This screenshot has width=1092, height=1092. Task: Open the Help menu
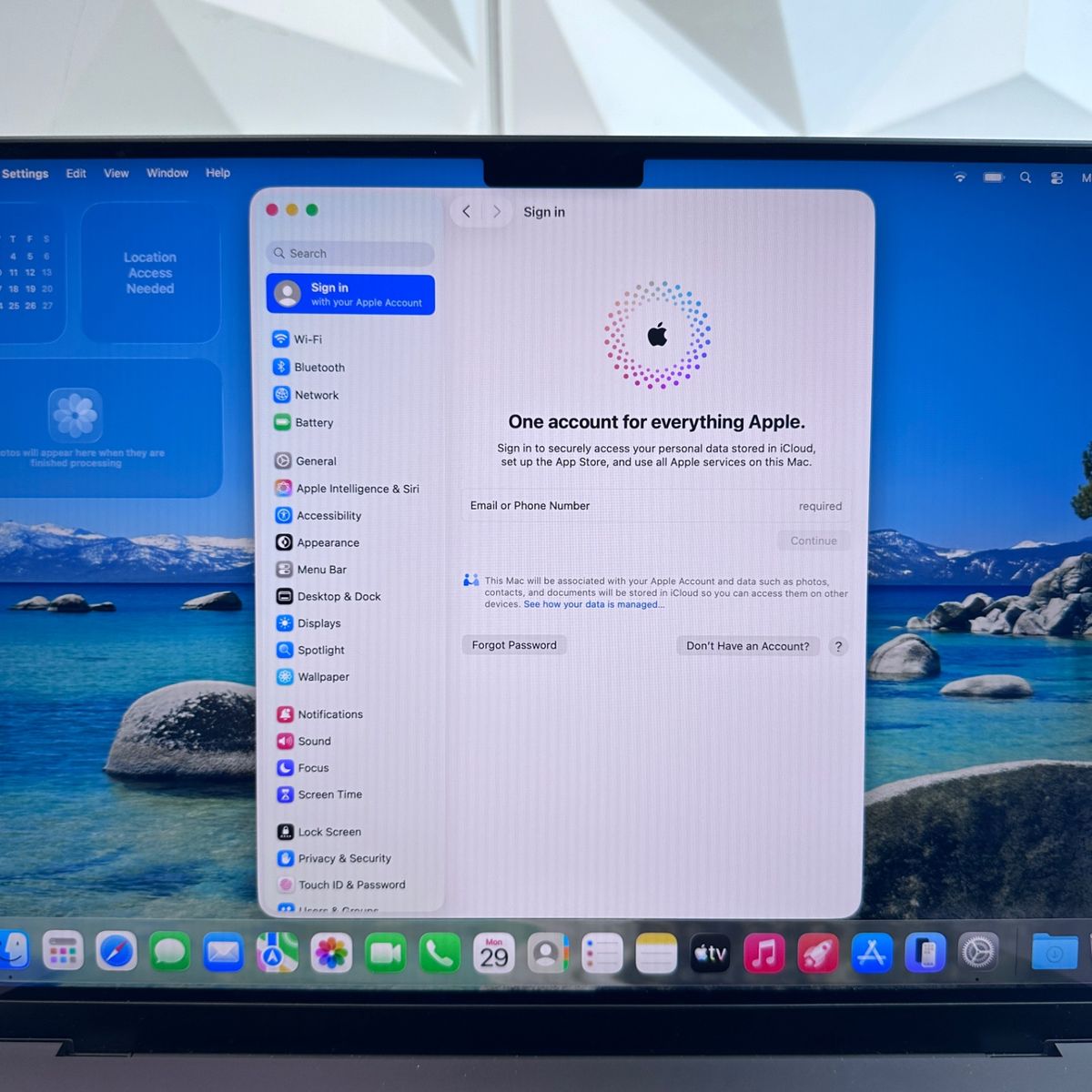[x=217, y=173]
